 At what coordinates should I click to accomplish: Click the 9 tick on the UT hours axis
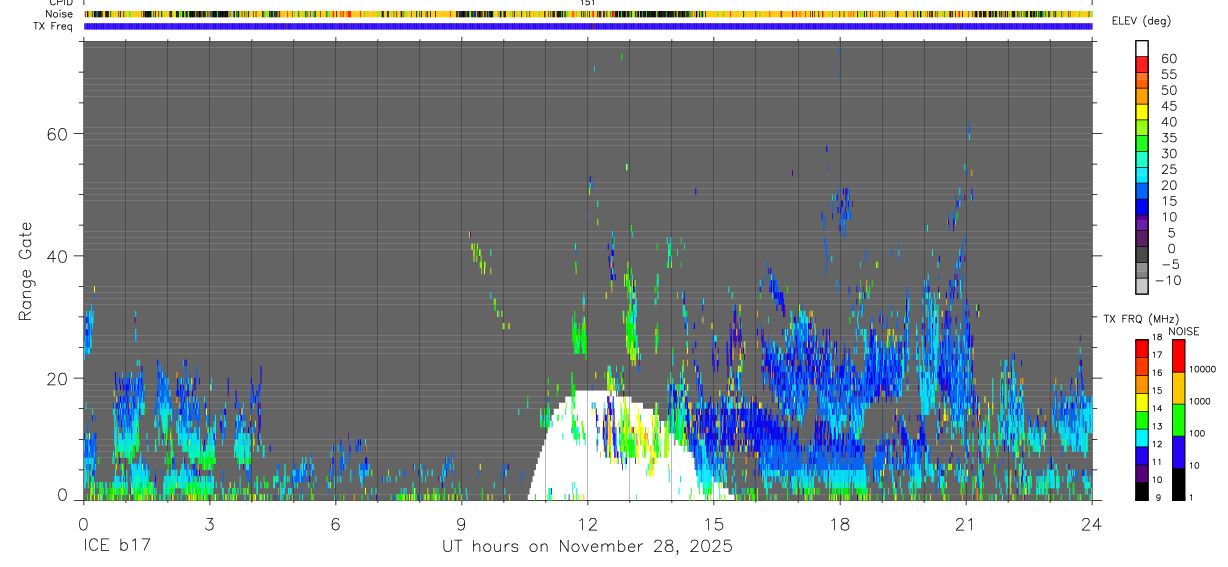point(461,524)
